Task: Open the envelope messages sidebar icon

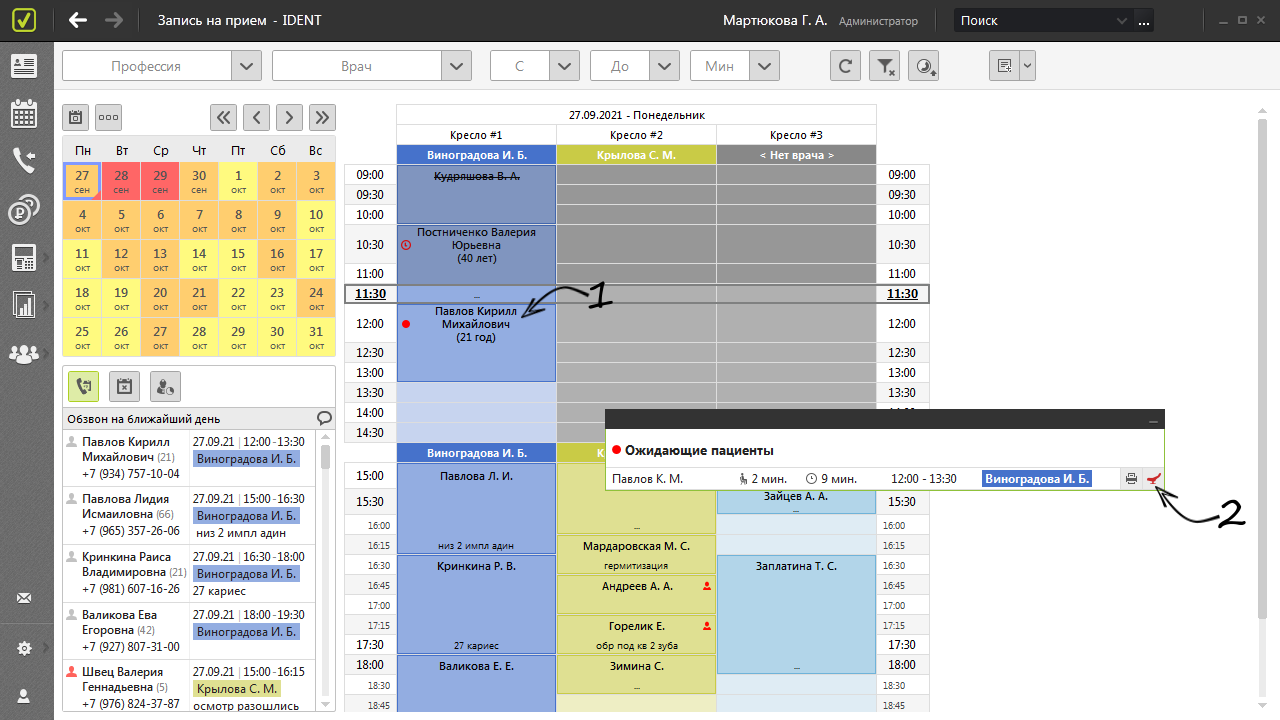Action: (24, 599)
